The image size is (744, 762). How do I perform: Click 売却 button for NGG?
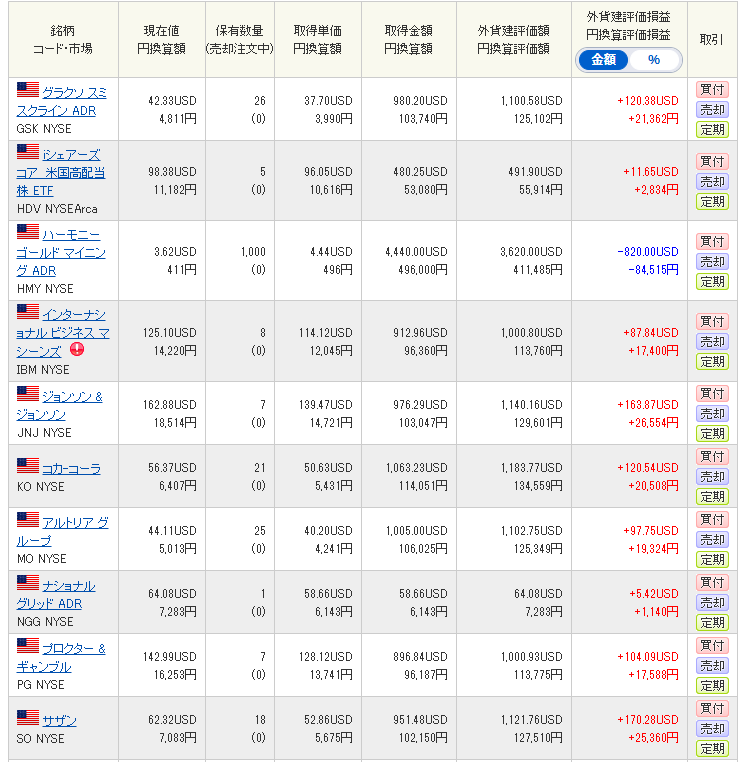(x=712, y=603)
